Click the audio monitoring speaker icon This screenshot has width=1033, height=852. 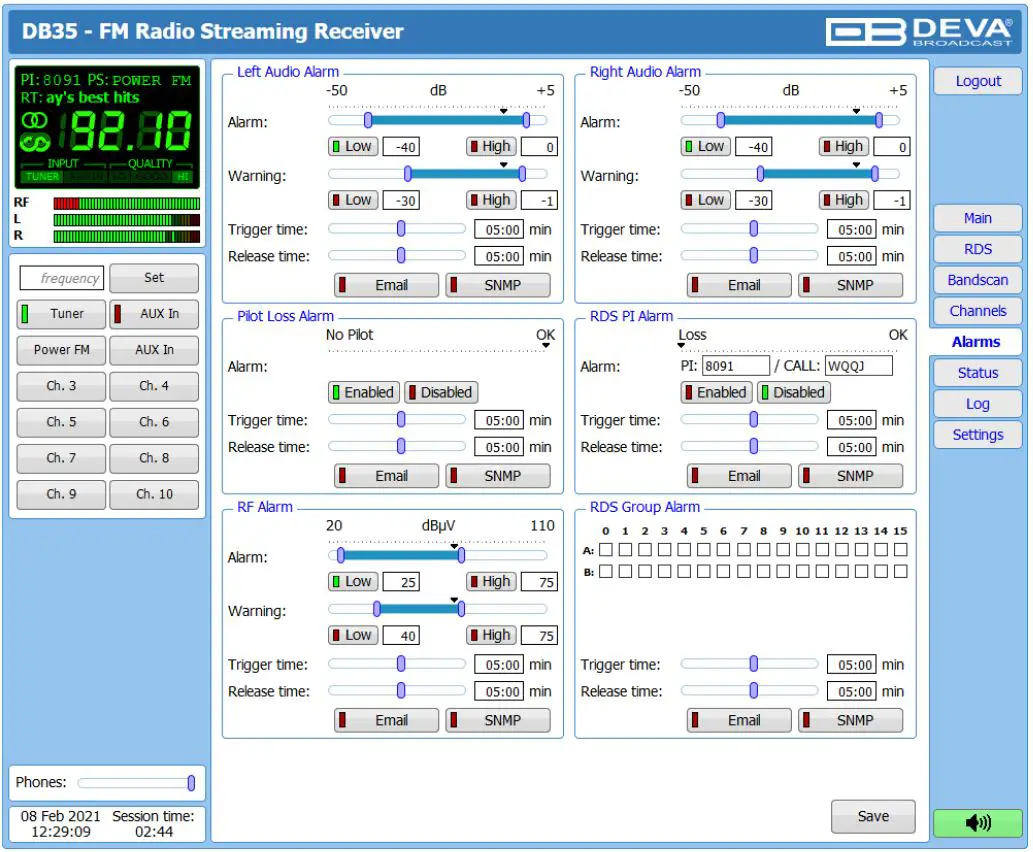(x=976, y=822)
